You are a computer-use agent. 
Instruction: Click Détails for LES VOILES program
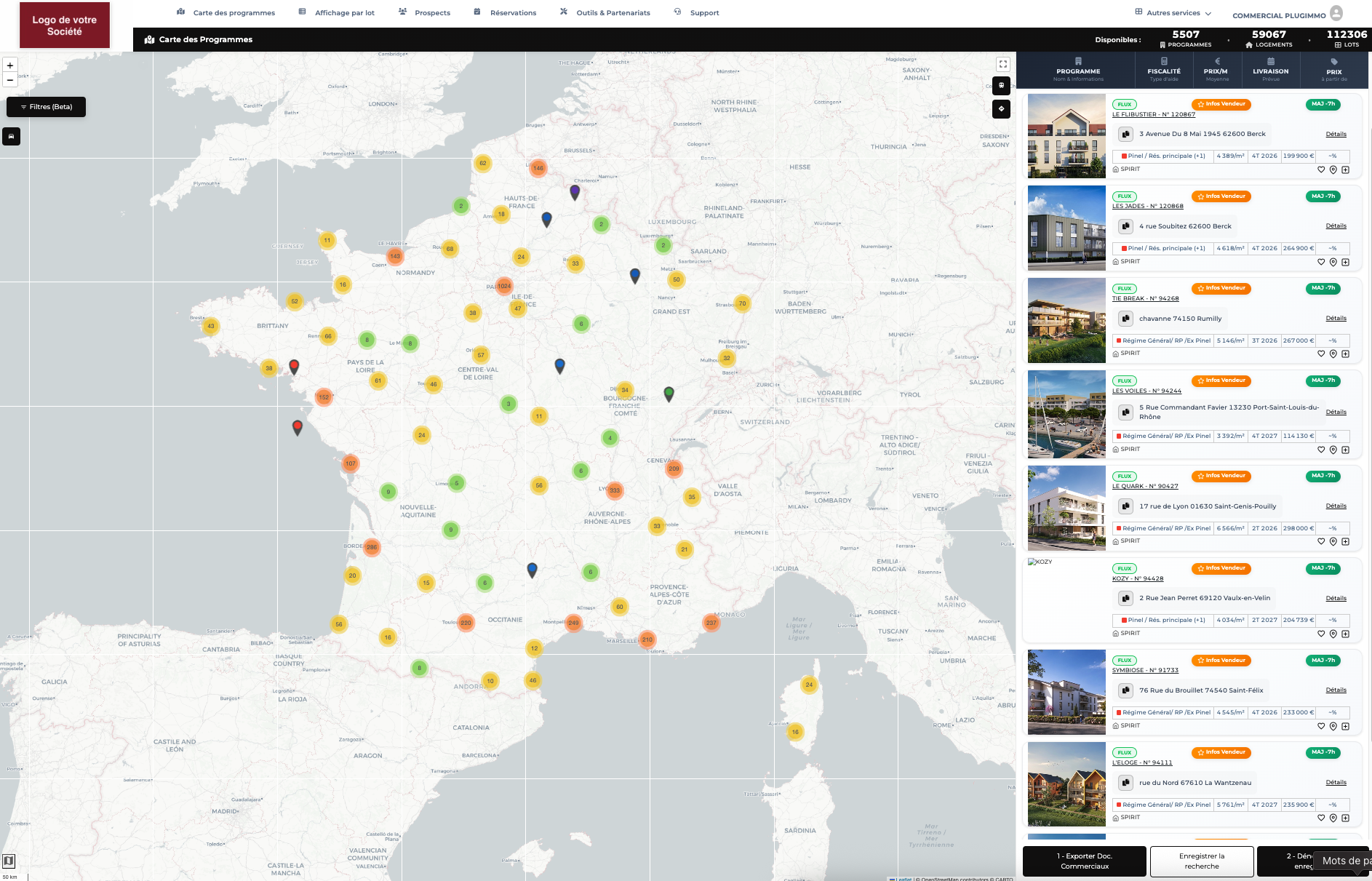(x=1336, y=412)
